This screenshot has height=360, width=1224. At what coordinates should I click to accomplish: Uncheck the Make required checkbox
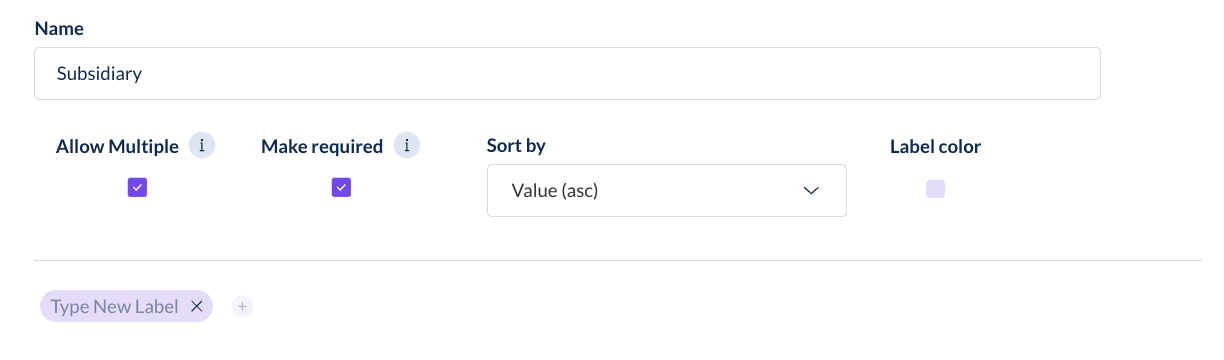pyautogui.click(x=341, y=187)
